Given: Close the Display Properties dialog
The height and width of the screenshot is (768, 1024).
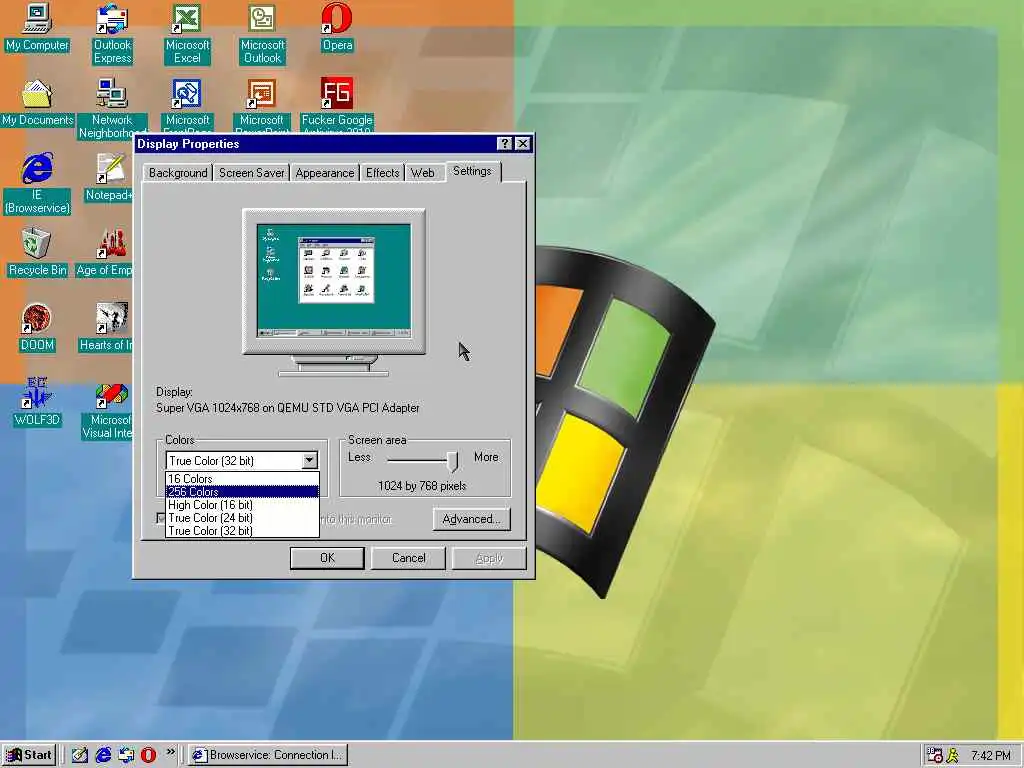Looking at the screenshot, I should coord(522,144).
